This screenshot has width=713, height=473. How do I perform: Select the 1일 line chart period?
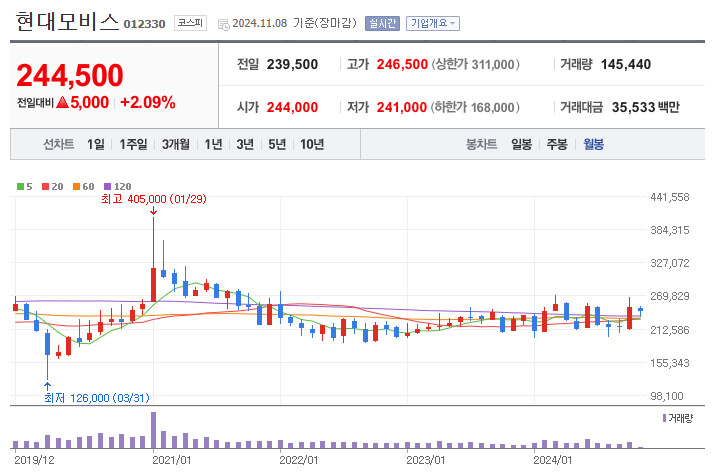click(95, 144)
